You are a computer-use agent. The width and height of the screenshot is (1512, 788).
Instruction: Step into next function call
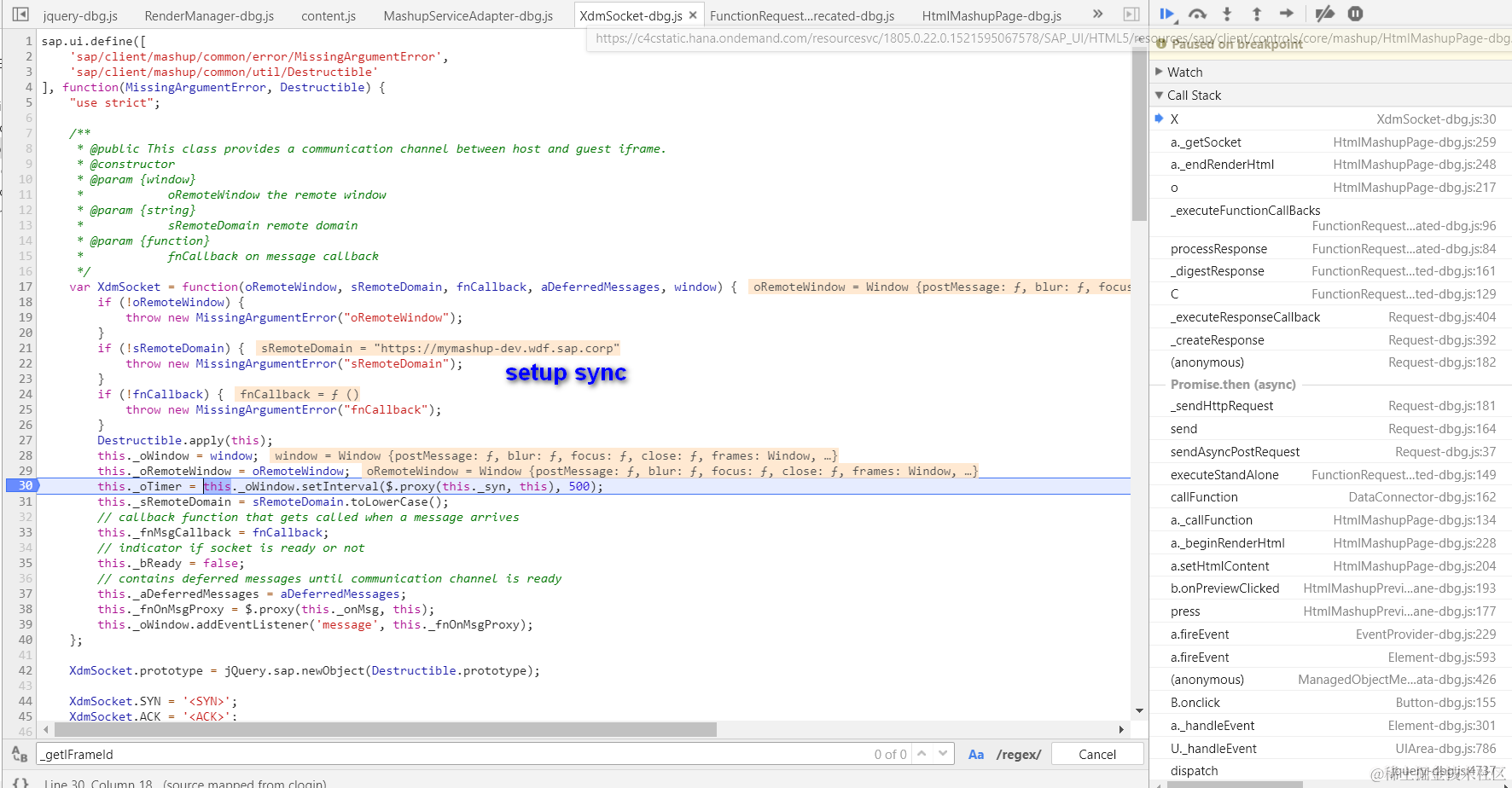[x=1227, y=14]
